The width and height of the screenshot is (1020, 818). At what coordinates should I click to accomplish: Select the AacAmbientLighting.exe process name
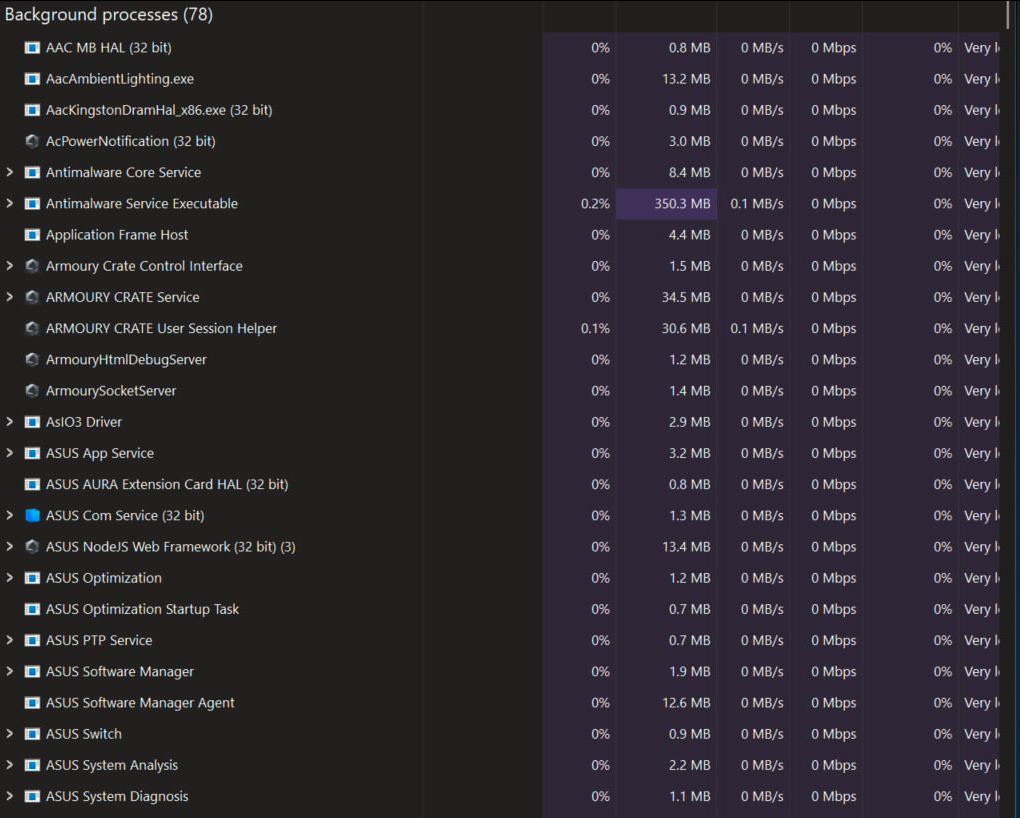[120, 79]
